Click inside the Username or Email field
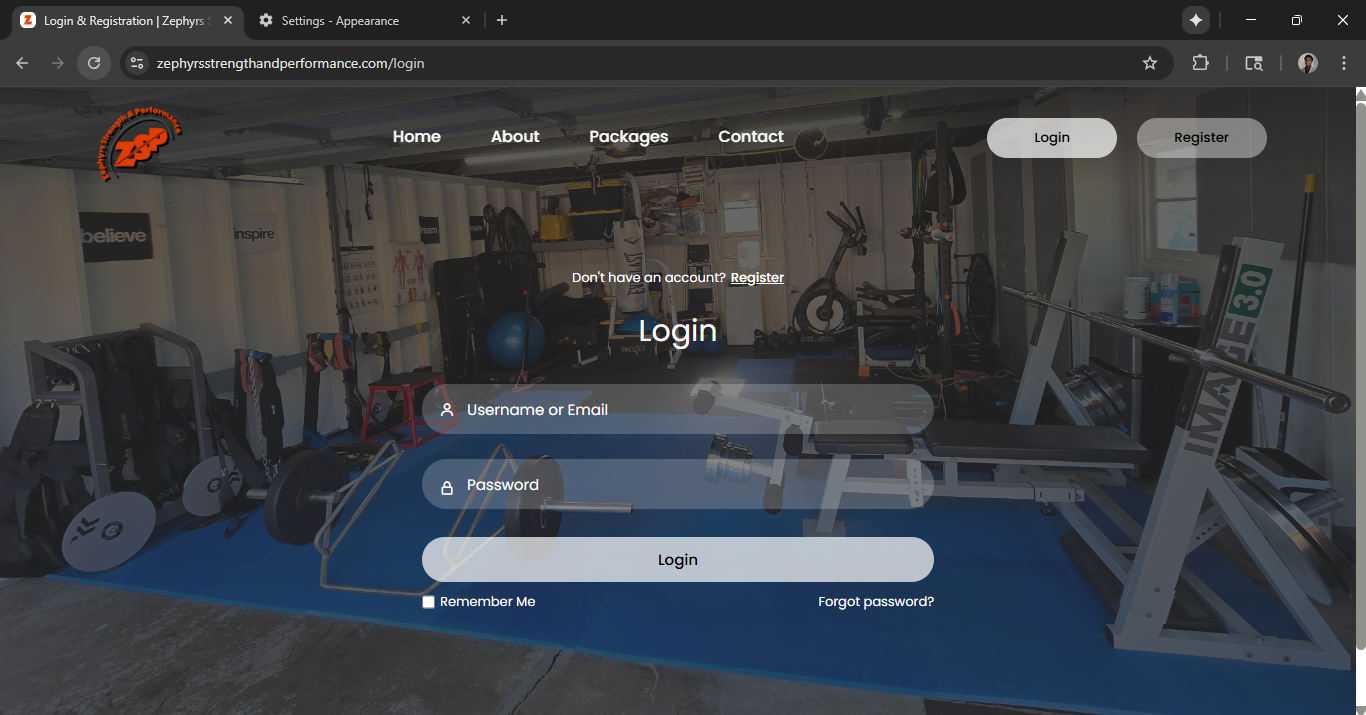 (677, 409)
